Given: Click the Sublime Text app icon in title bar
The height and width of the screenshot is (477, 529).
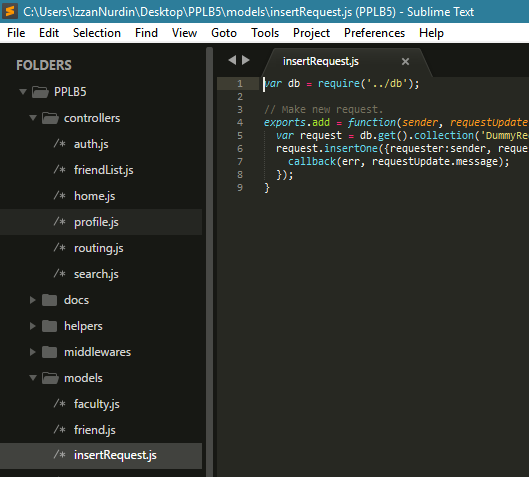Looking at the screenshot, I should [x=10, y=11].
